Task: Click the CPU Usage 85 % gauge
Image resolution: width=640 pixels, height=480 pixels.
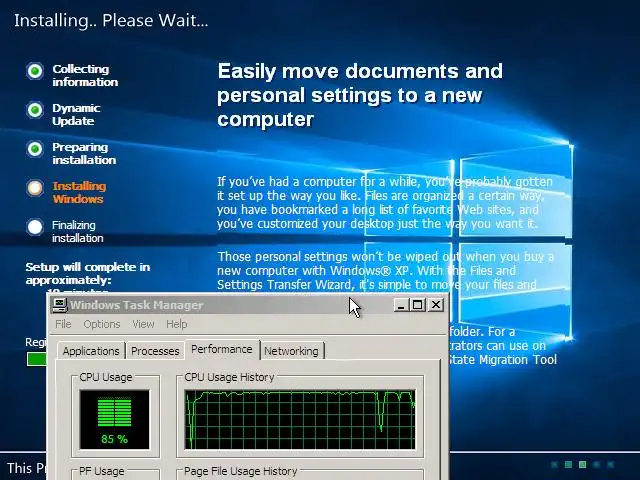Action: [115, 420]
